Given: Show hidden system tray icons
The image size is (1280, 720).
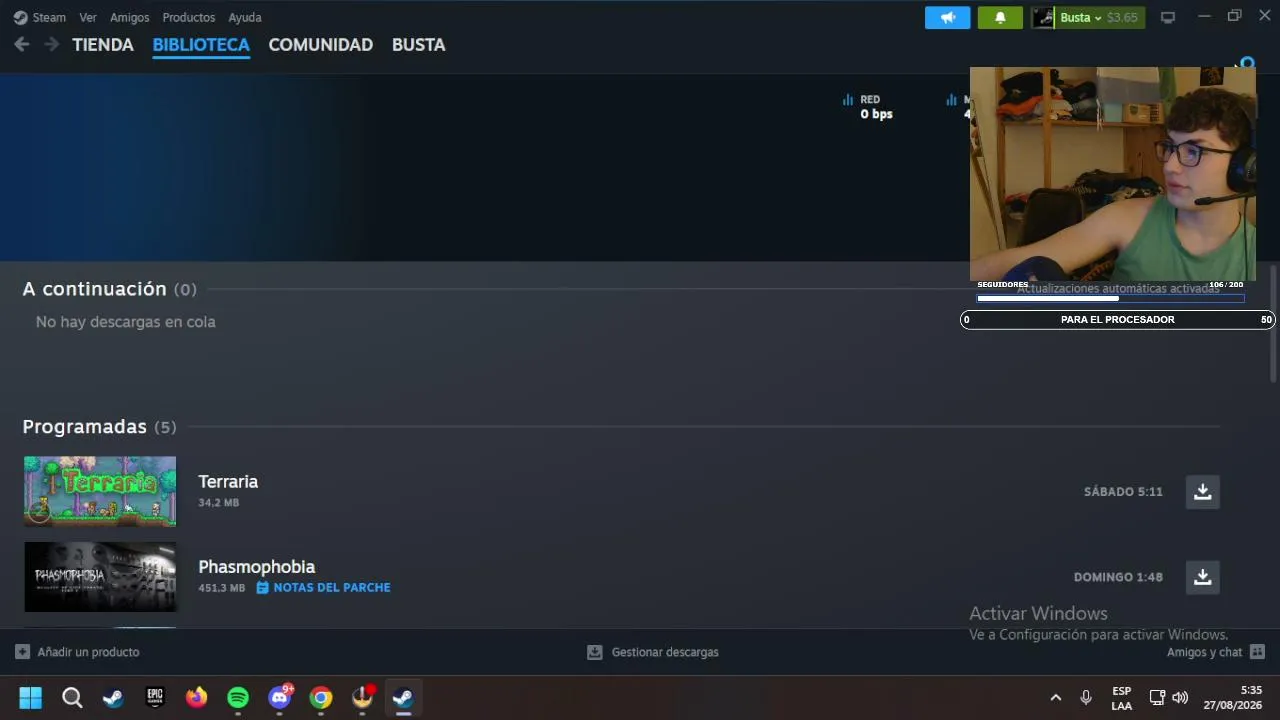Looking at the screenshot, I should point(1055,697).
